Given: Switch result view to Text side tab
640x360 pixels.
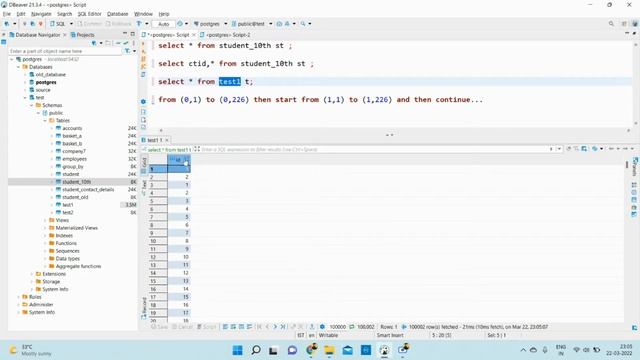Looking at the screenshot, I should 144,187.
